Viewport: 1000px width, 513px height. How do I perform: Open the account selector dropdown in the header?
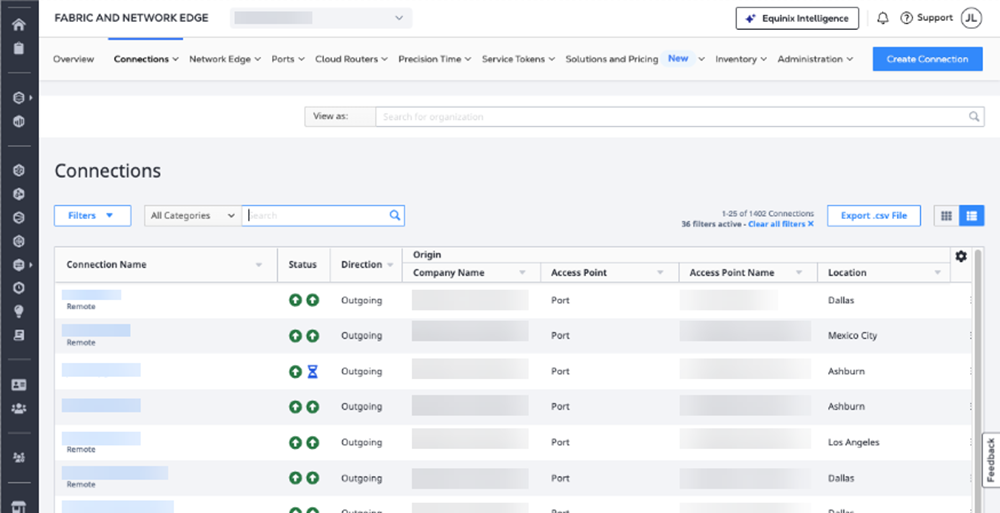[x=321, y=18]
